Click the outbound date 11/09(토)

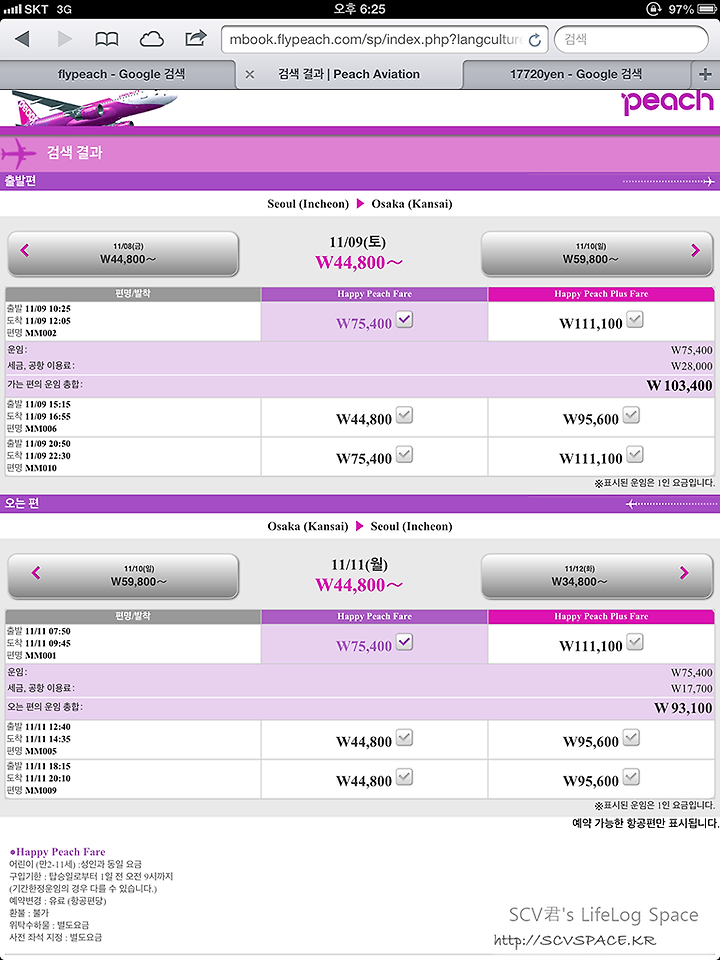click(x=358, y=242)
